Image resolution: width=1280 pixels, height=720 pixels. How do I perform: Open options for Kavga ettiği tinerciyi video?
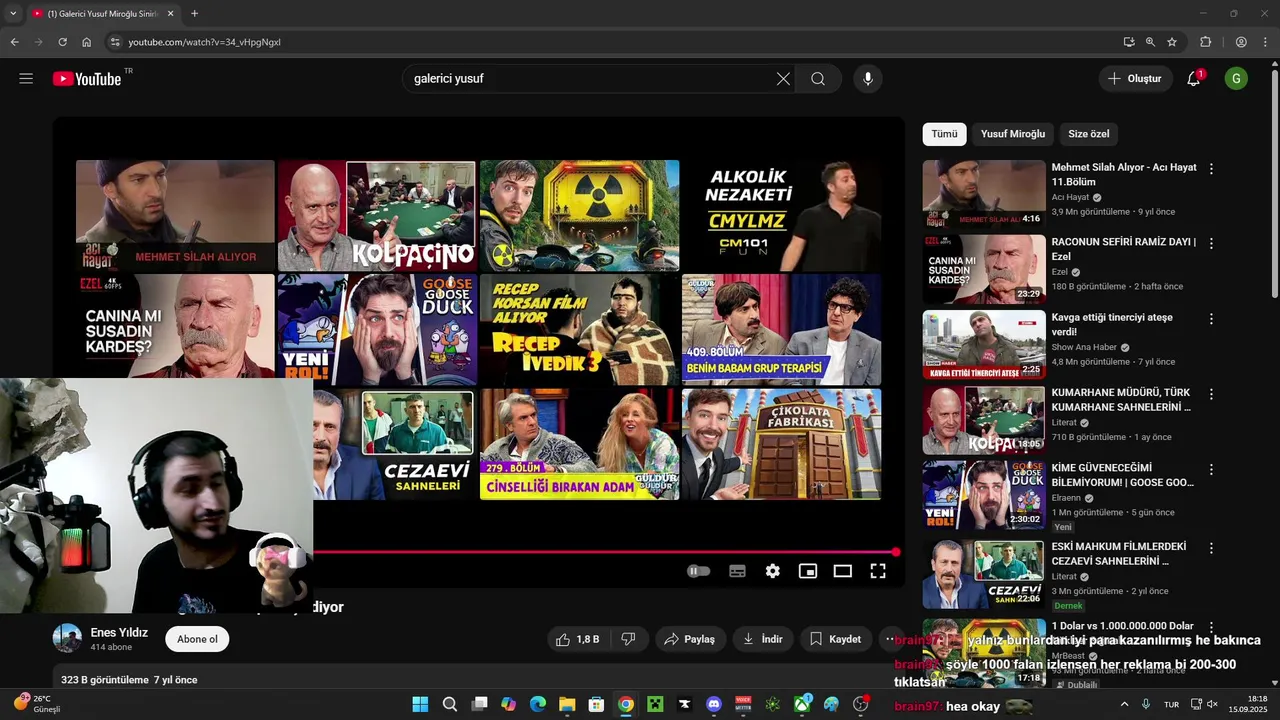[x=1211, y=319]
